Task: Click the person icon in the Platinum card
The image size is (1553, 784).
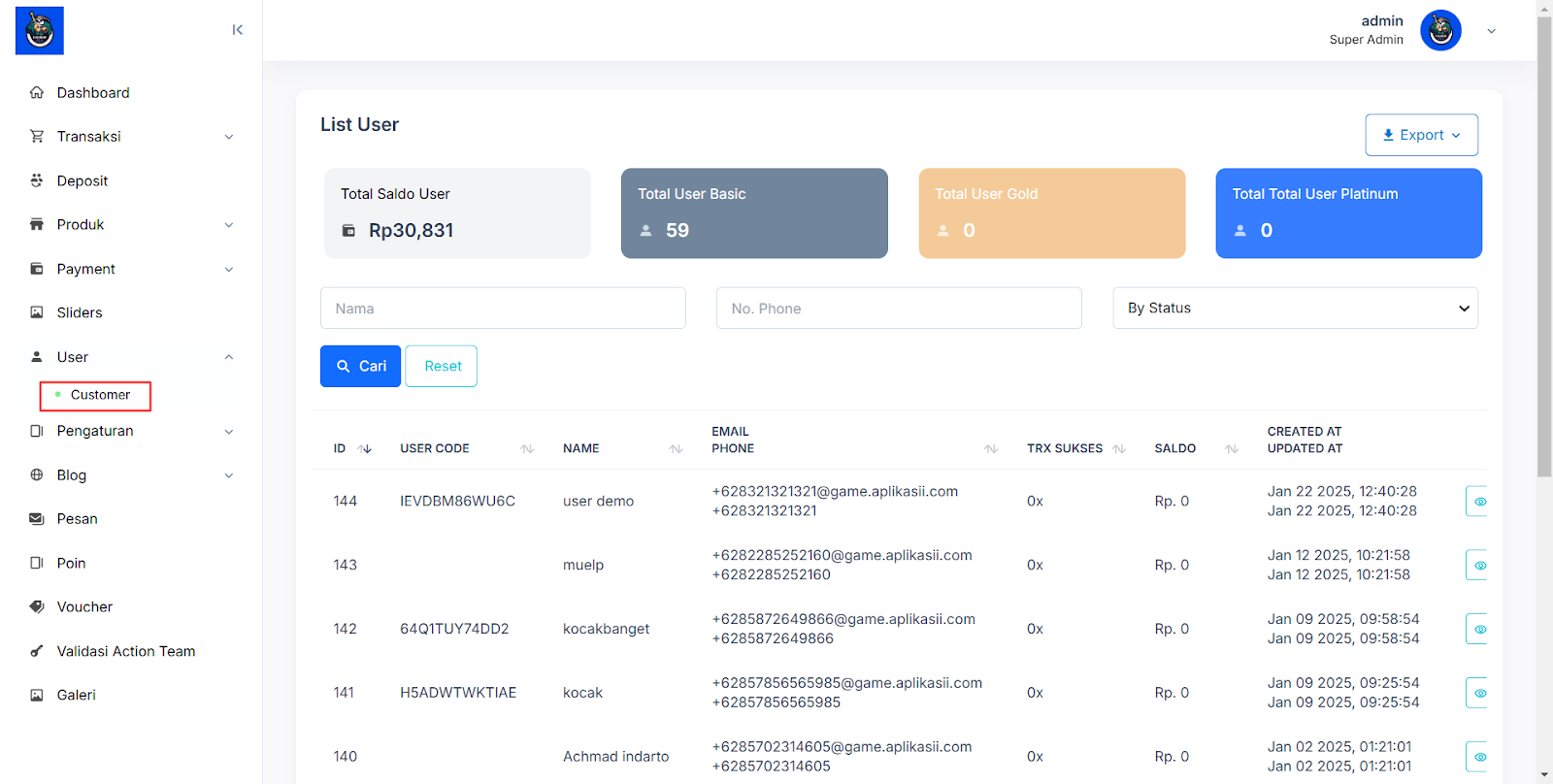Action: (1239, 231)
